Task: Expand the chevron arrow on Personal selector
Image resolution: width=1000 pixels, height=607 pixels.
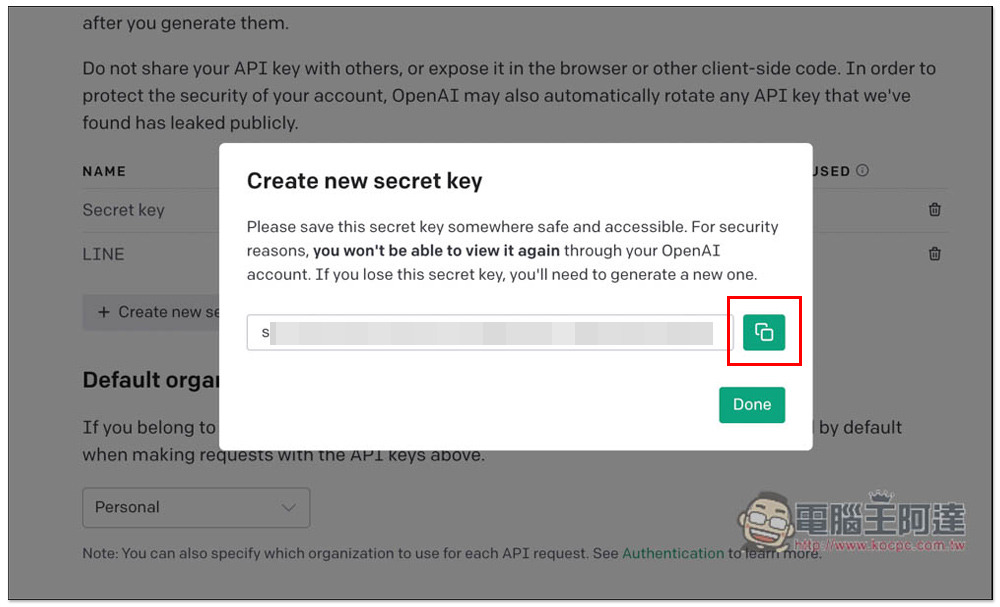Action: coord(289,507)
